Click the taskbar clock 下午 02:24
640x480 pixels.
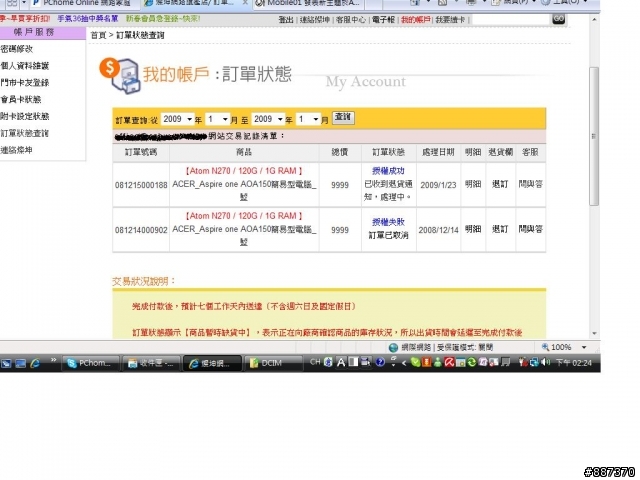tap(573, 363)
